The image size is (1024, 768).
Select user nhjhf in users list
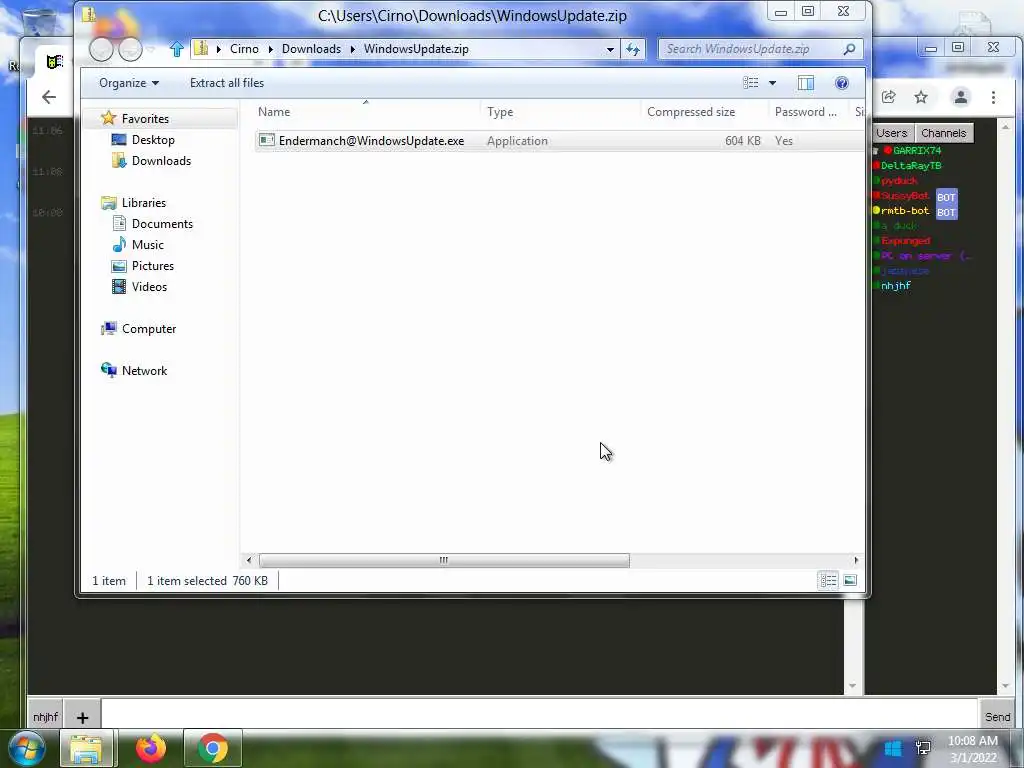pyautogui.click(x=895, y=286)
